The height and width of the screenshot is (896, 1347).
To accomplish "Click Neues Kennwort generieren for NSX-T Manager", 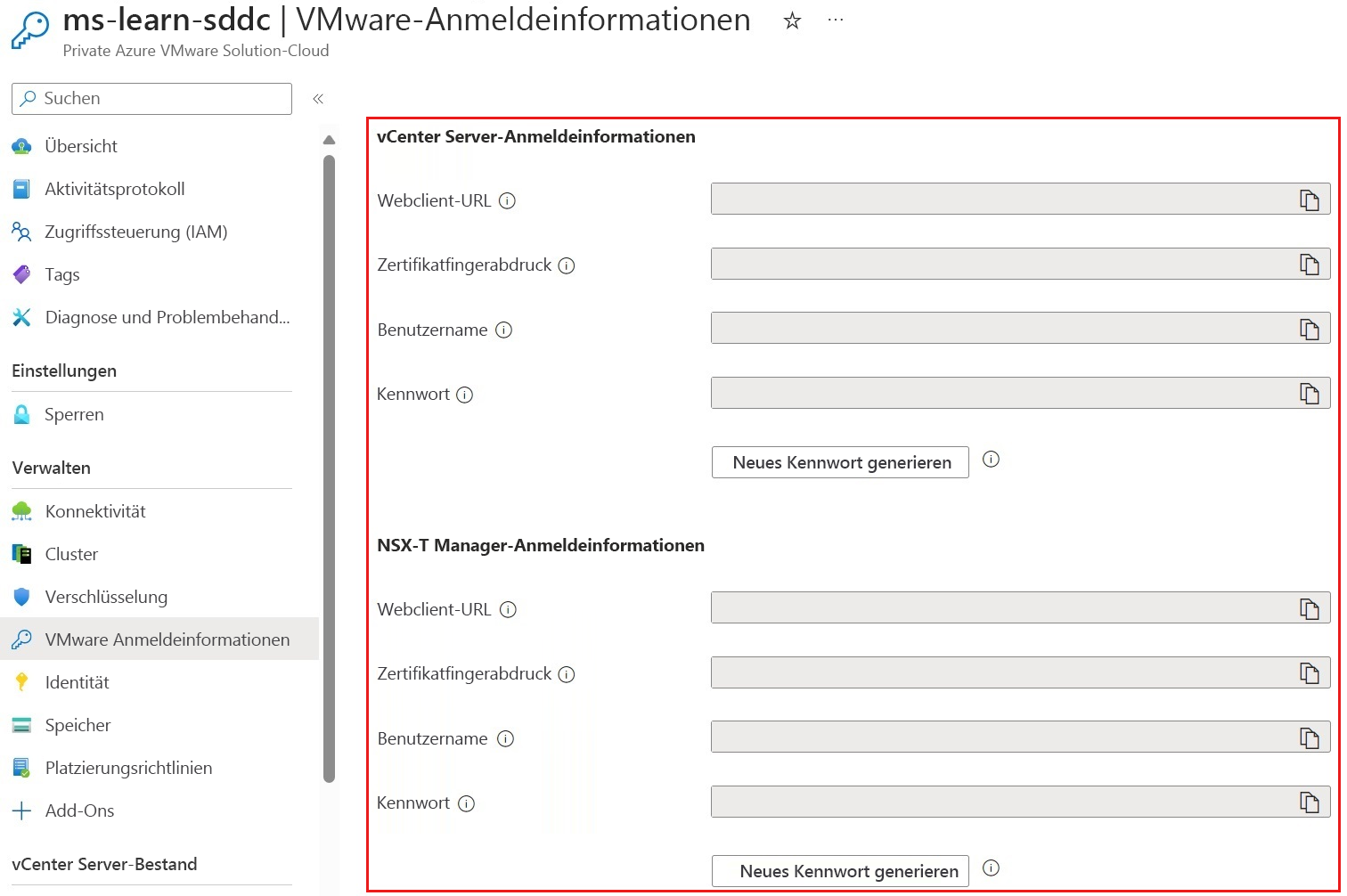I will [x=838, y=870].
